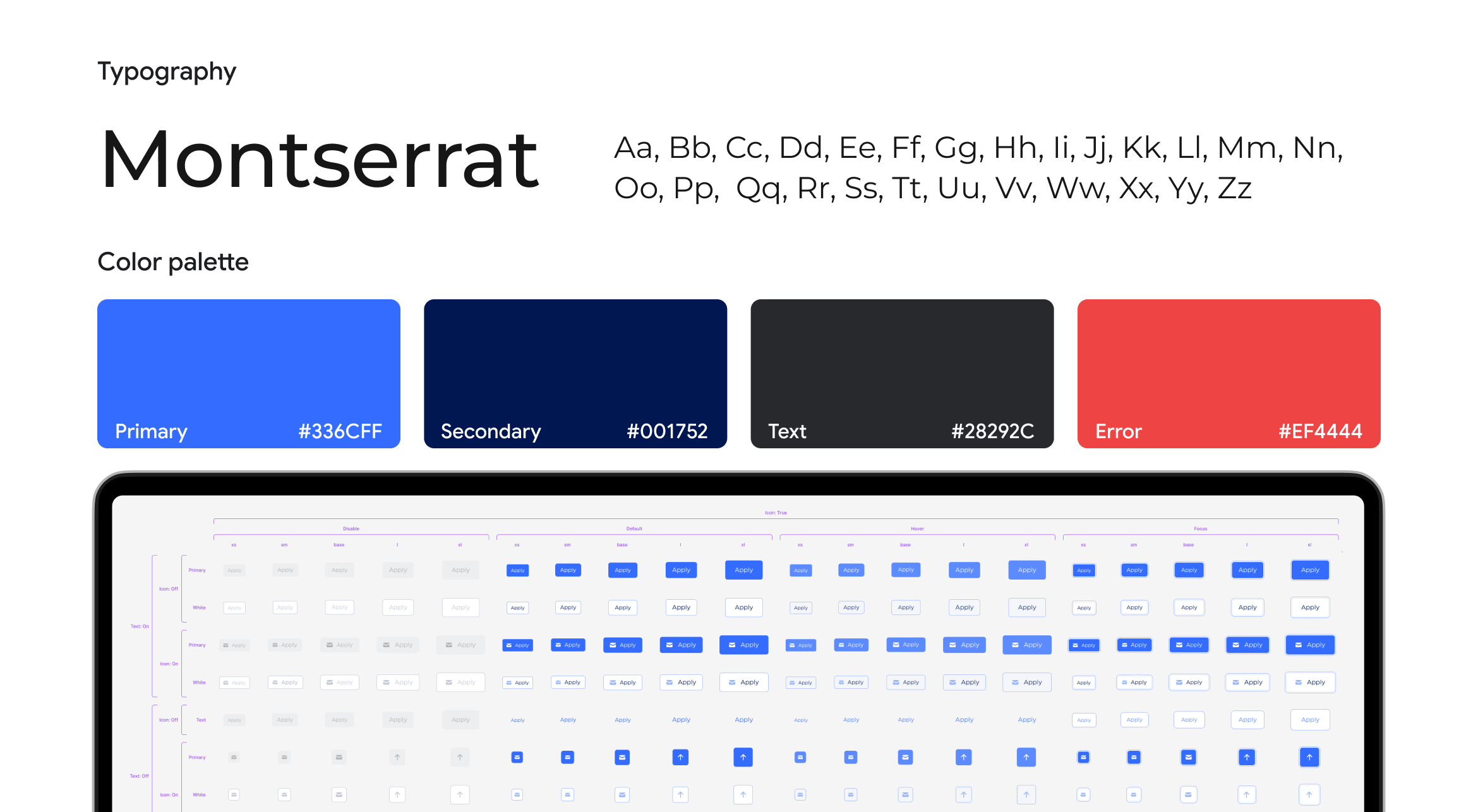Click the Focus base White icon-only mail button

tap(1189, 795)
